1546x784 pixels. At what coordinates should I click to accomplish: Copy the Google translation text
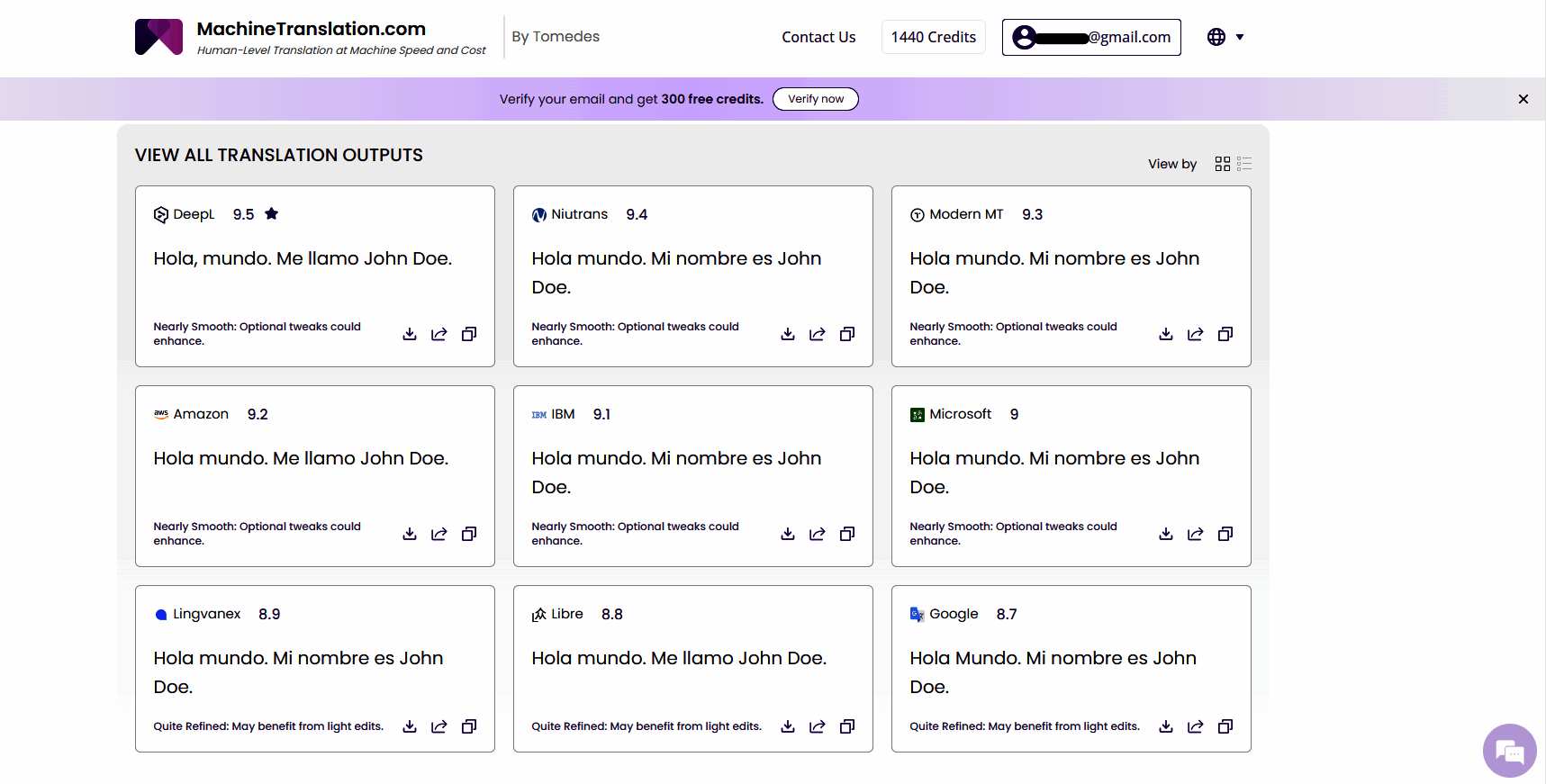(x=1225, y=726)
